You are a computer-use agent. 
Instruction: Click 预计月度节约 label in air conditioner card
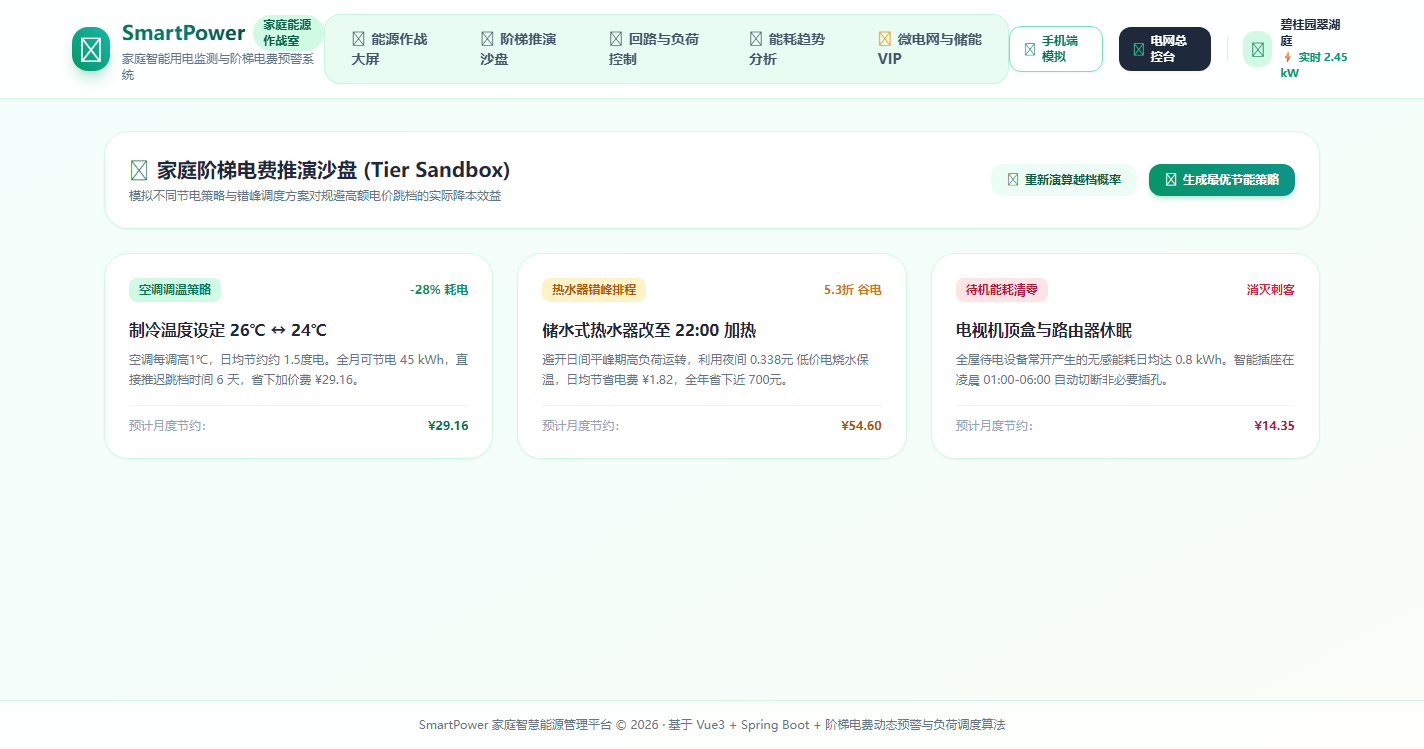(167, 426)
